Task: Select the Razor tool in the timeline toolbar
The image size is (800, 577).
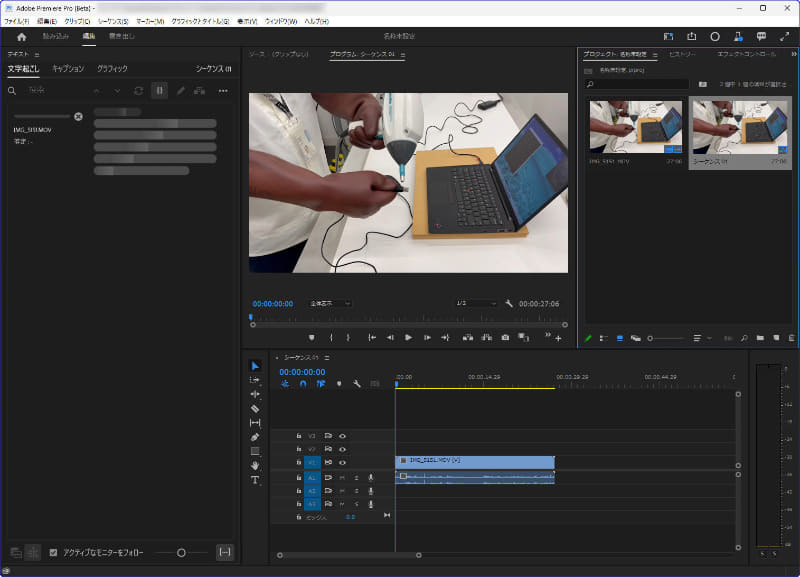Action: (x=256, y=406)
